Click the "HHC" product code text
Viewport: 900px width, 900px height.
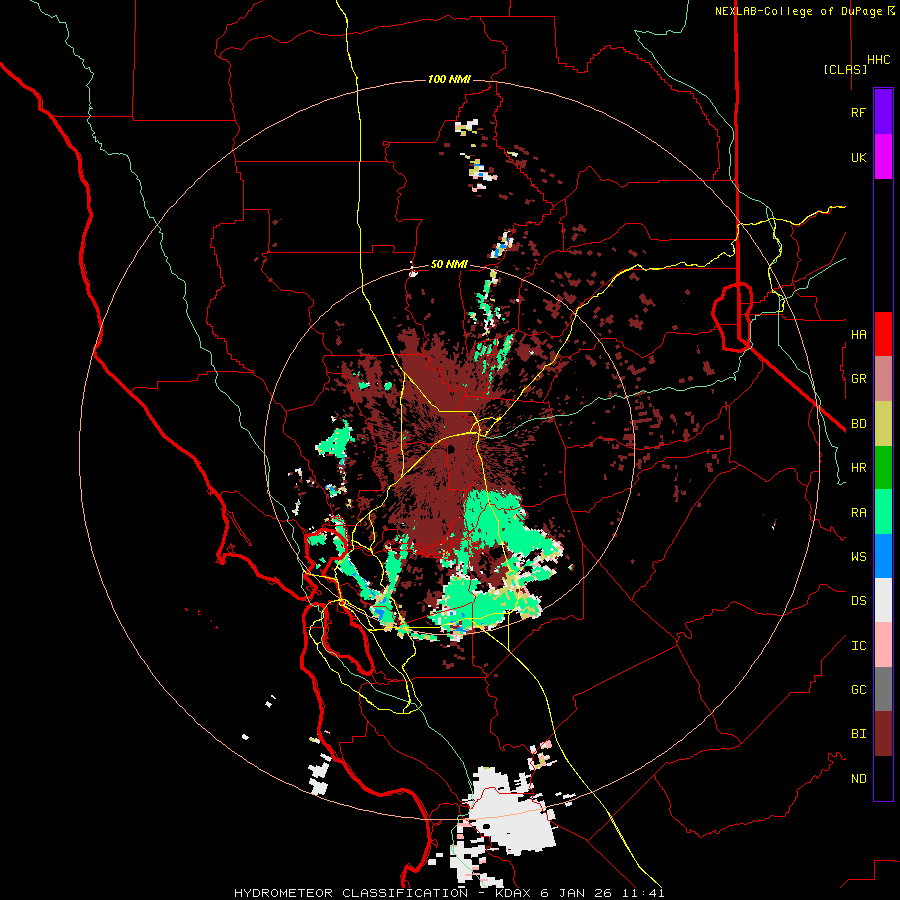878,60
